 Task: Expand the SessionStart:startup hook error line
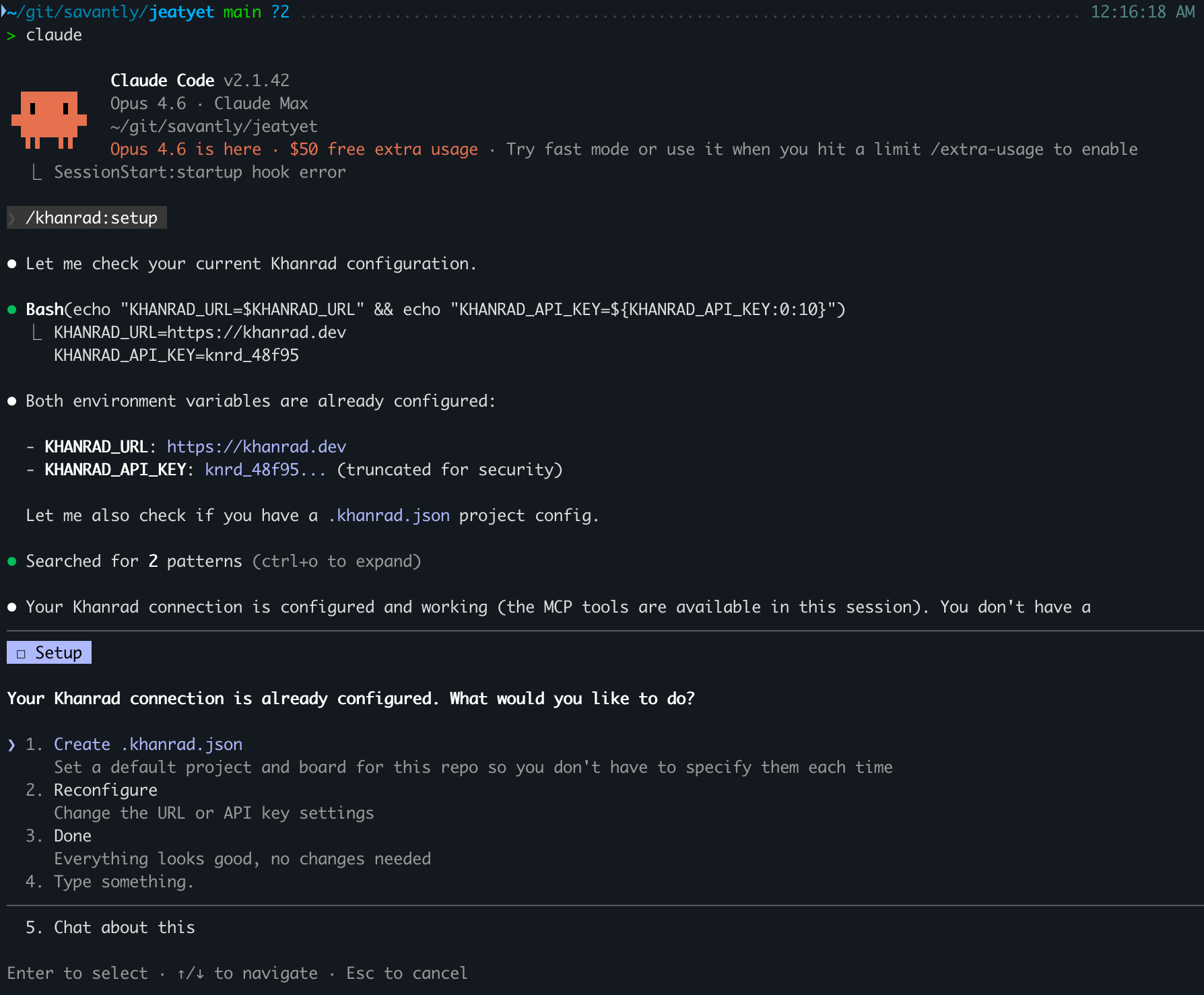(199, 172)
